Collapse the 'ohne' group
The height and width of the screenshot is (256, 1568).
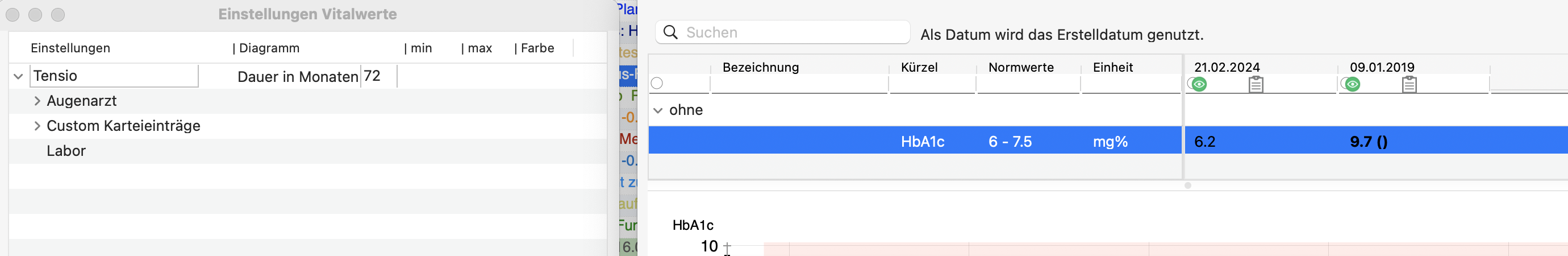tap(658, 110)
